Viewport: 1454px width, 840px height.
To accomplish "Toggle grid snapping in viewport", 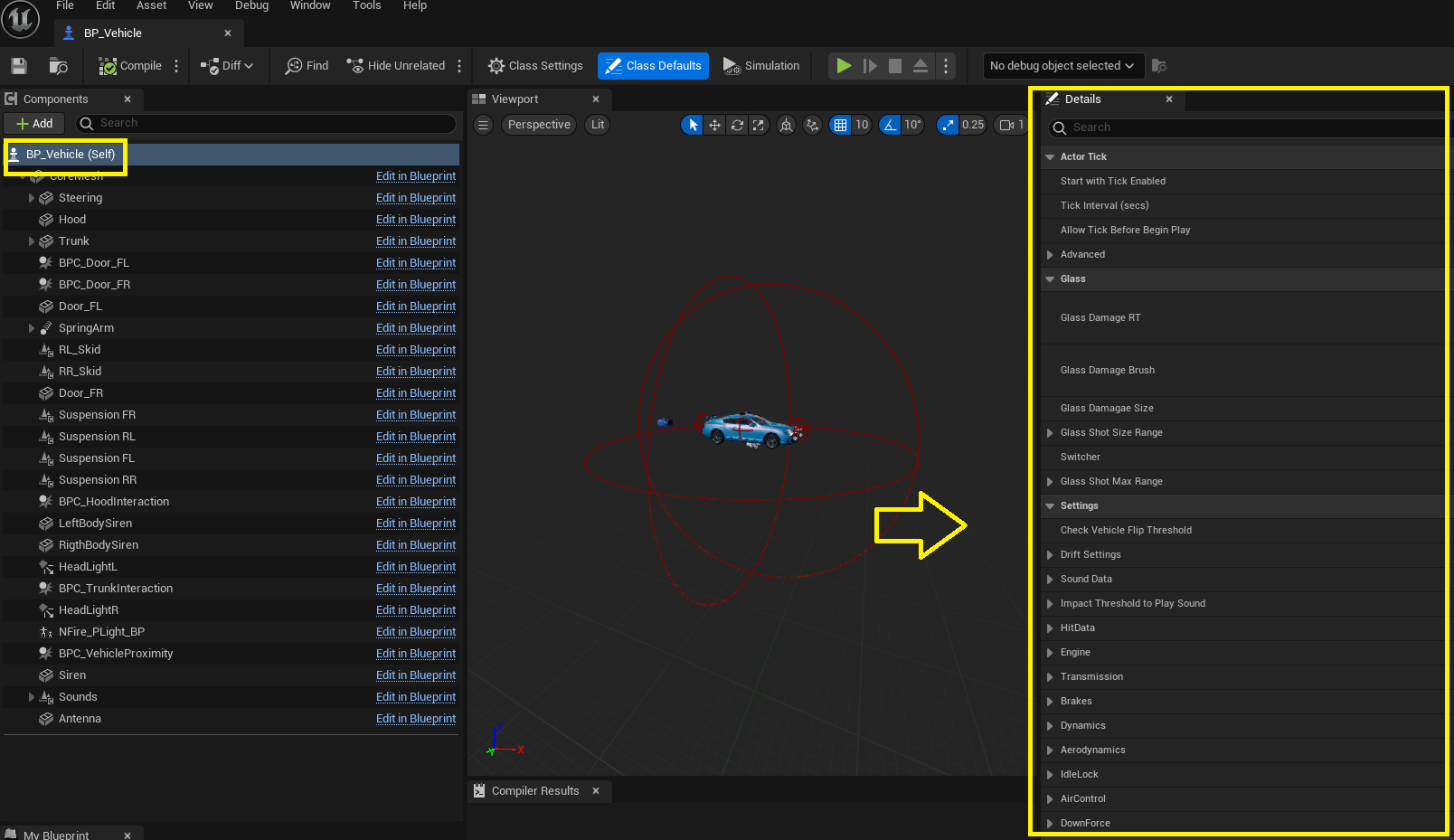I will tap(840, 125).
